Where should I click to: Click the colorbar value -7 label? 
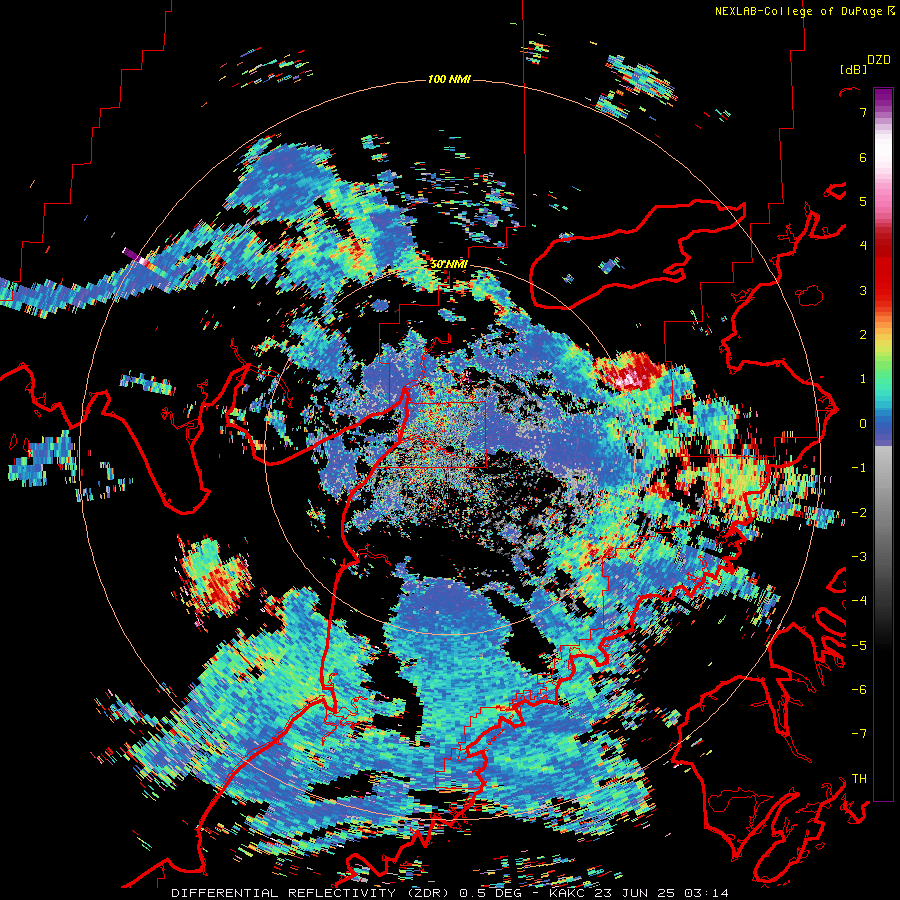(859, 734)
